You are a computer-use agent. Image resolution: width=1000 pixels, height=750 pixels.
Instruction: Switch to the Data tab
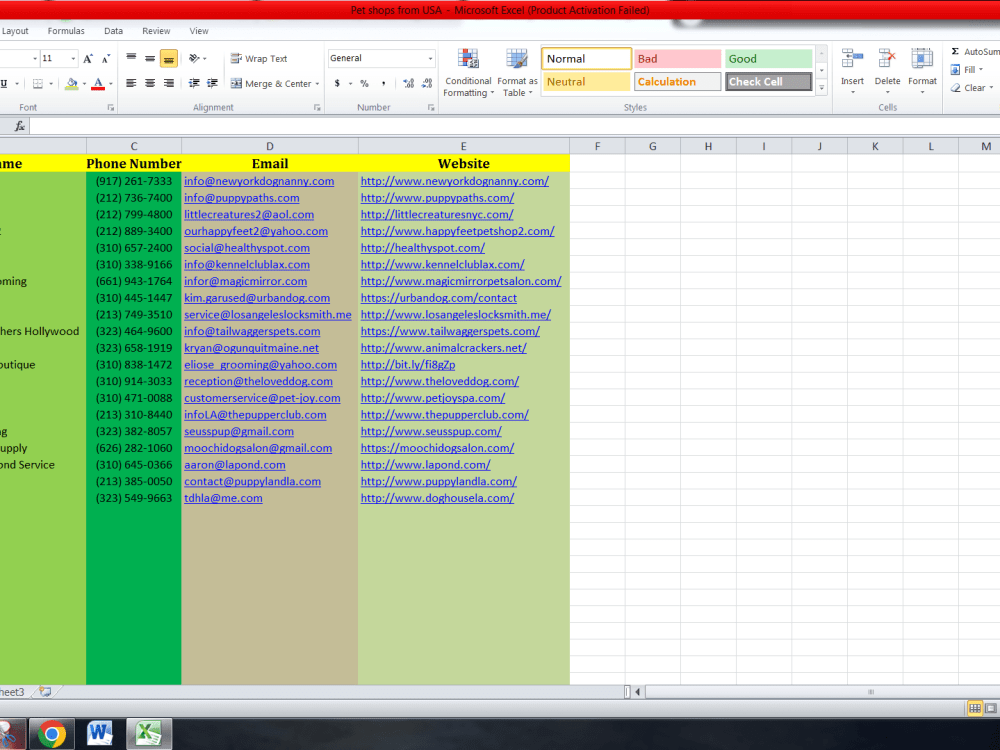coord(114,31)
